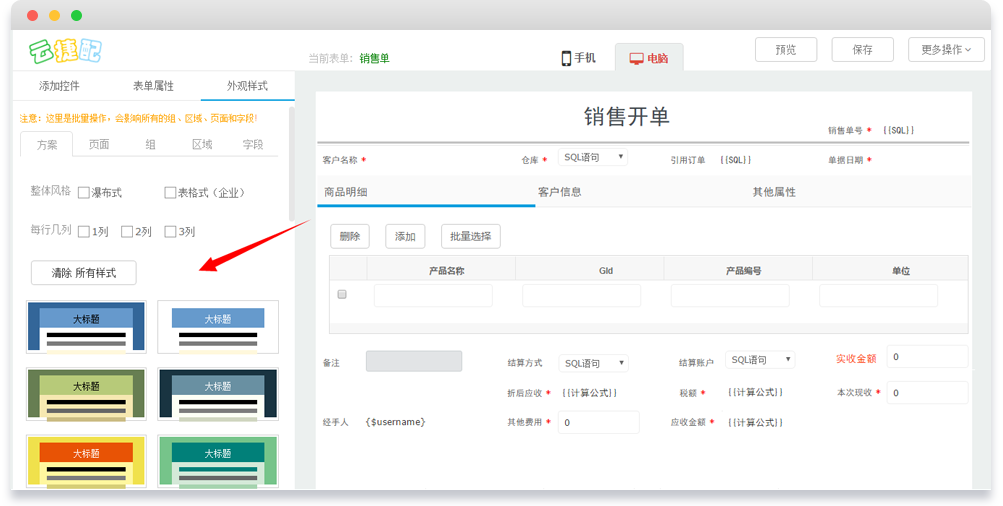Open the 客户信息 tab

point(559,192)
